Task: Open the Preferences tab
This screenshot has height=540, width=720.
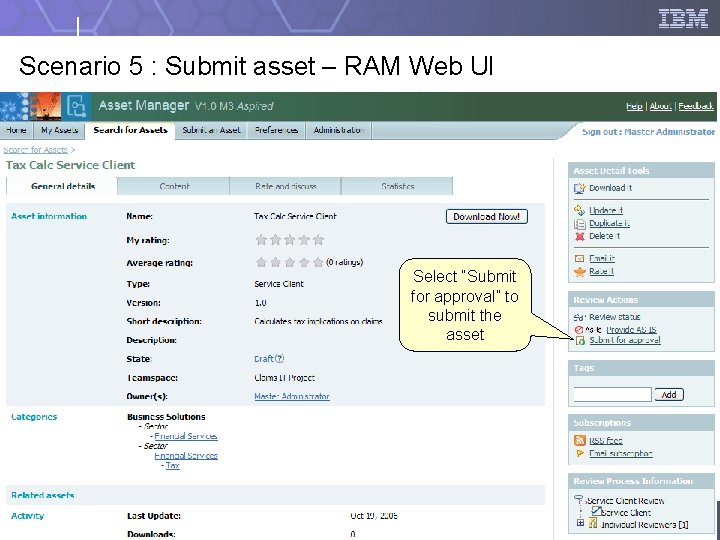Action: pos(276,130)
